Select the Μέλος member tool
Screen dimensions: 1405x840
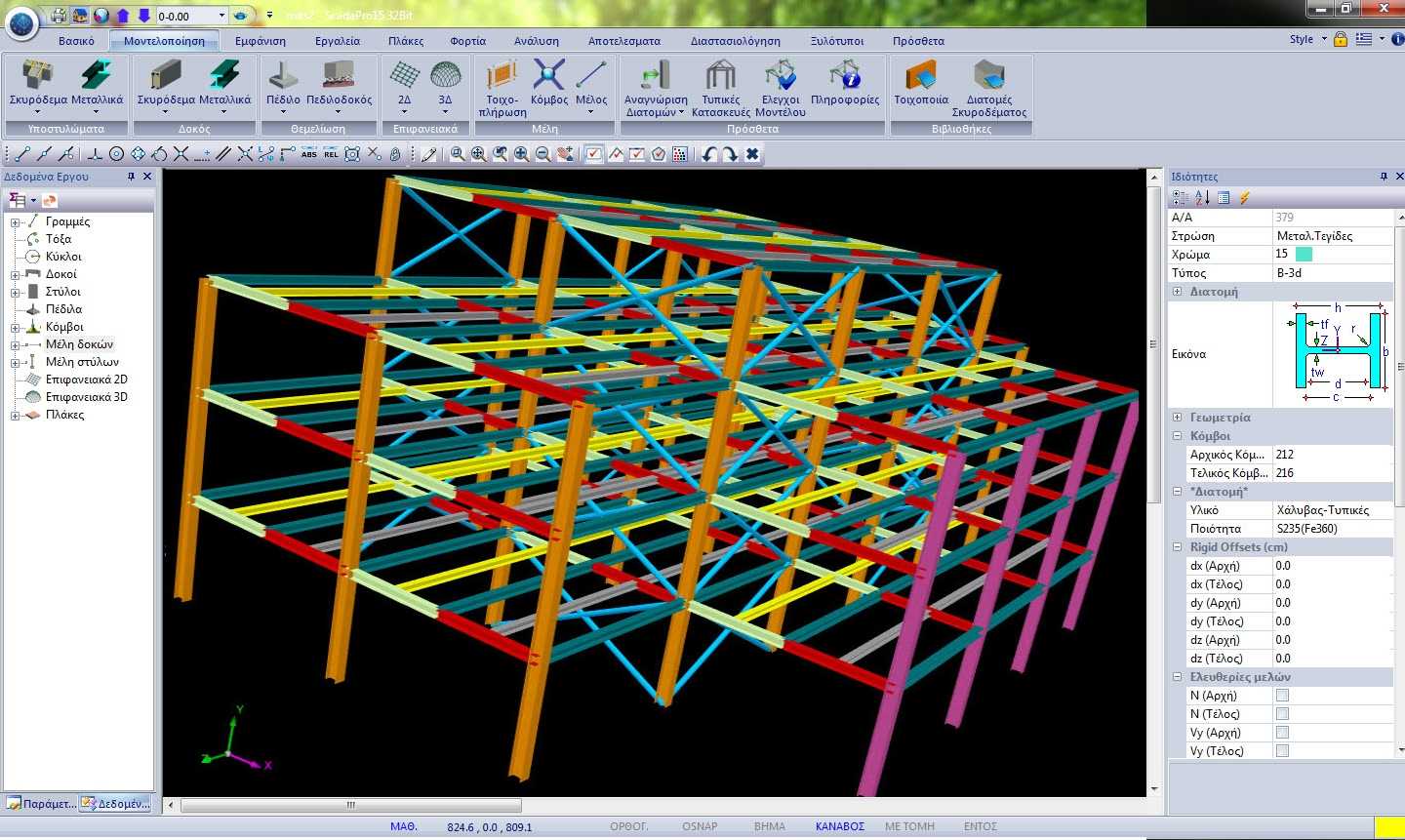(591, 86)
